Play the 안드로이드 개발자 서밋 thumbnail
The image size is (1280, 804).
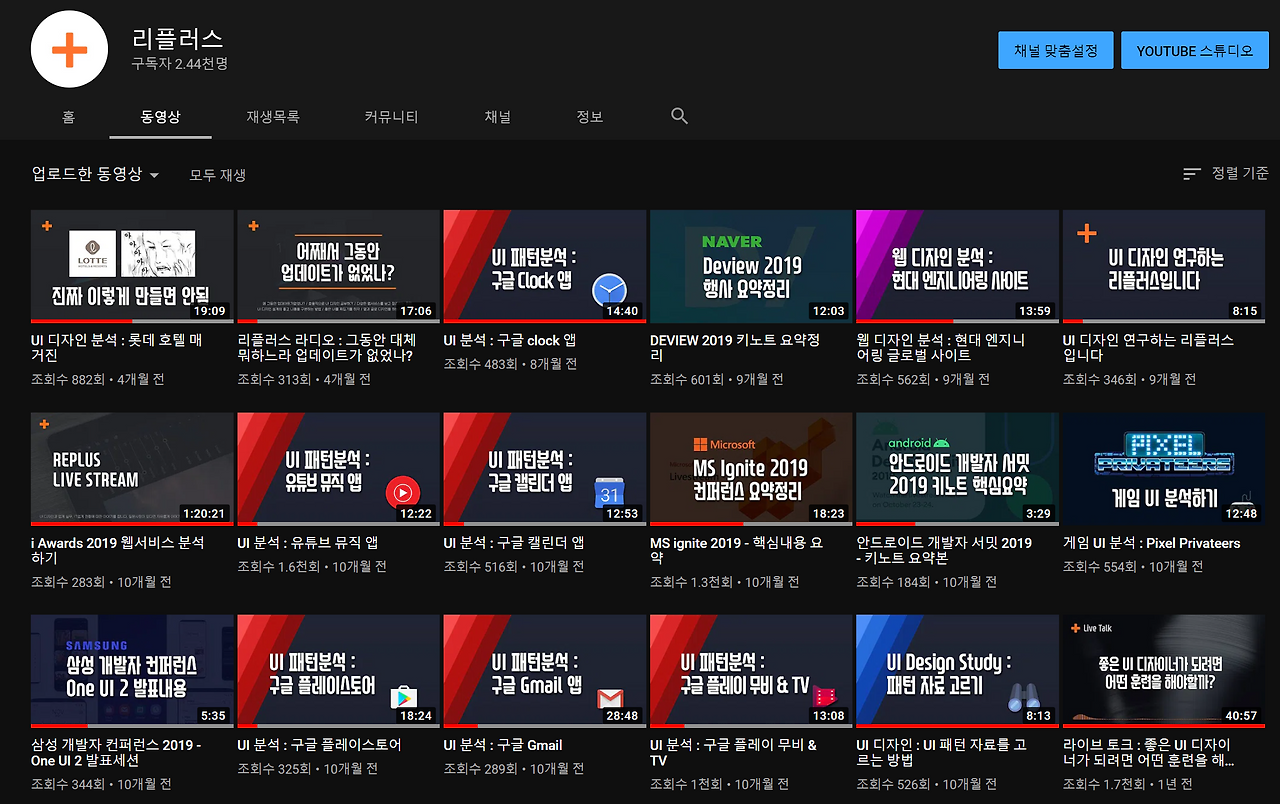957,469
